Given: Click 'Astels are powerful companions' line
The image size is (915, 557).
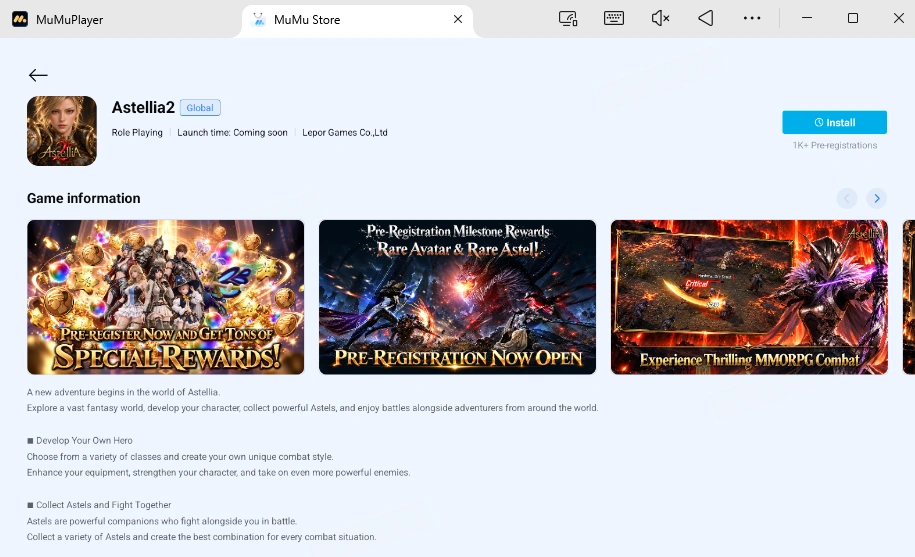Looking at the screenshot, I should [162, 521].
